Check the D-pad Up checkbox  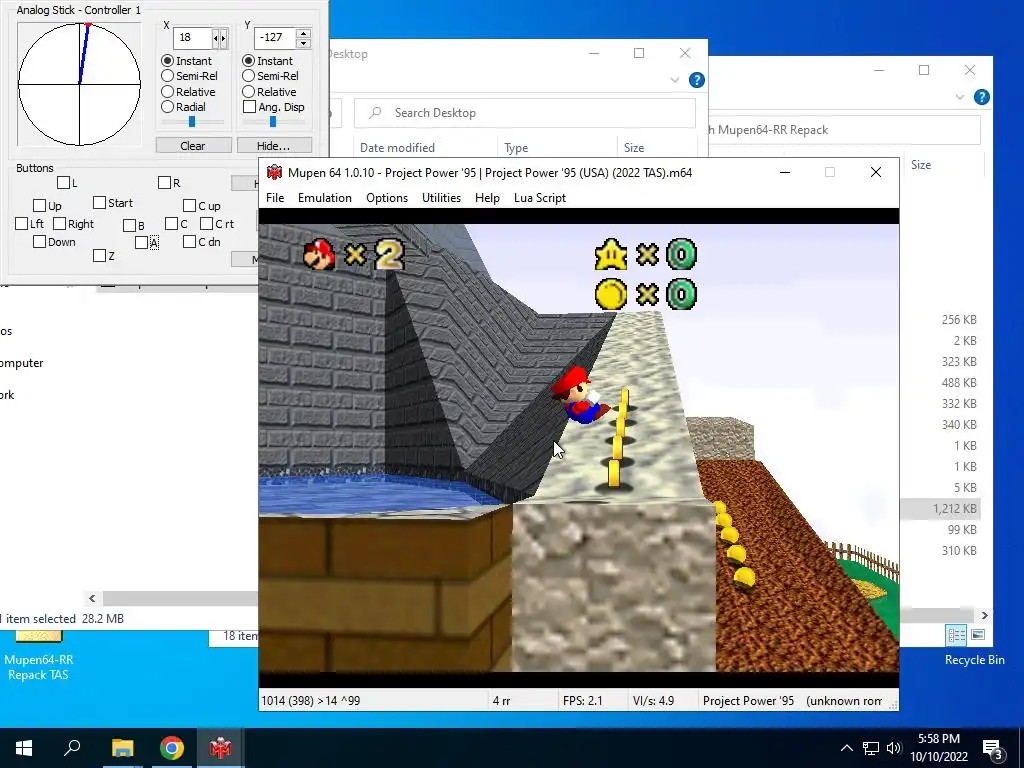pyautogui.click(x=39, y=206)
